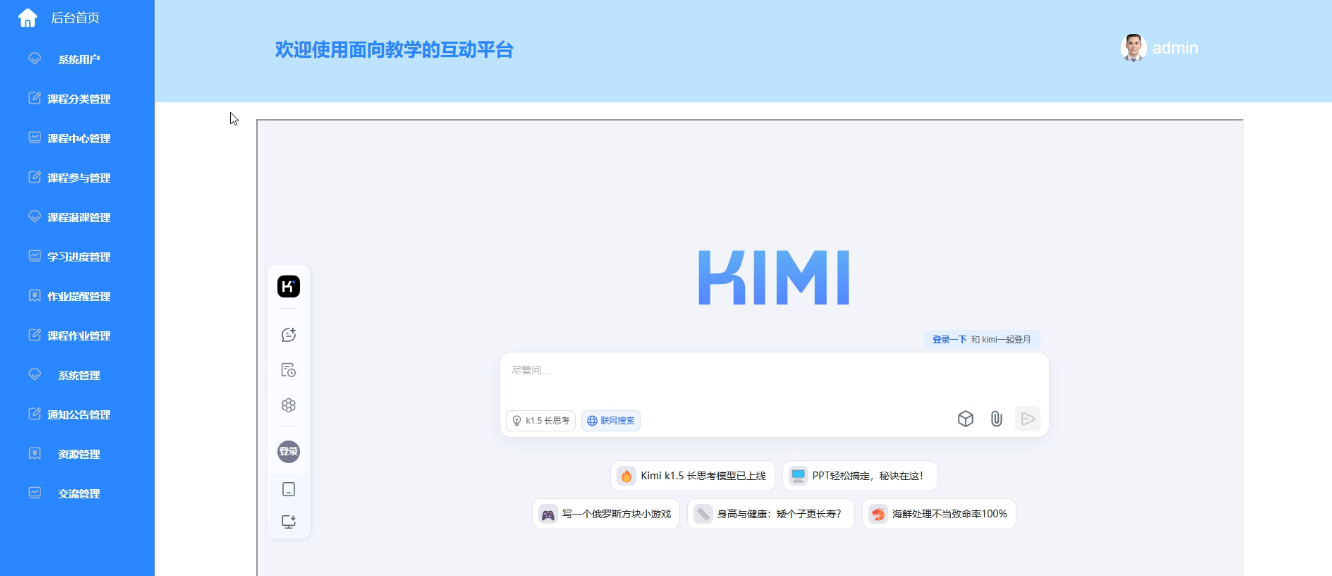Click the edit icon beside 课程分类管理
The height and width of the screenshot is (576, 1332).
point(34,98)
